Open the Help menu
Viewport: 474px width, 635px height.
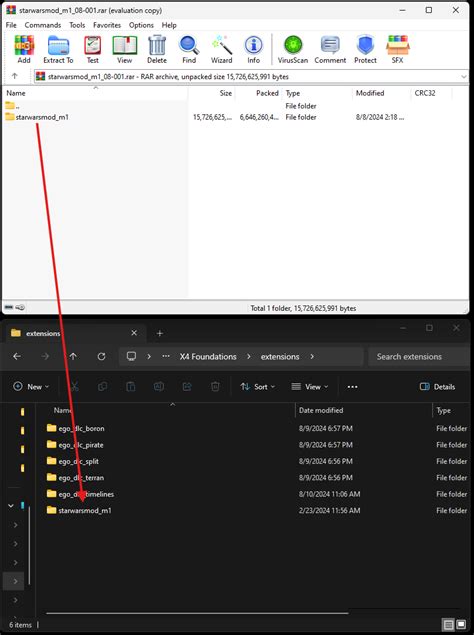coord(169,25)
